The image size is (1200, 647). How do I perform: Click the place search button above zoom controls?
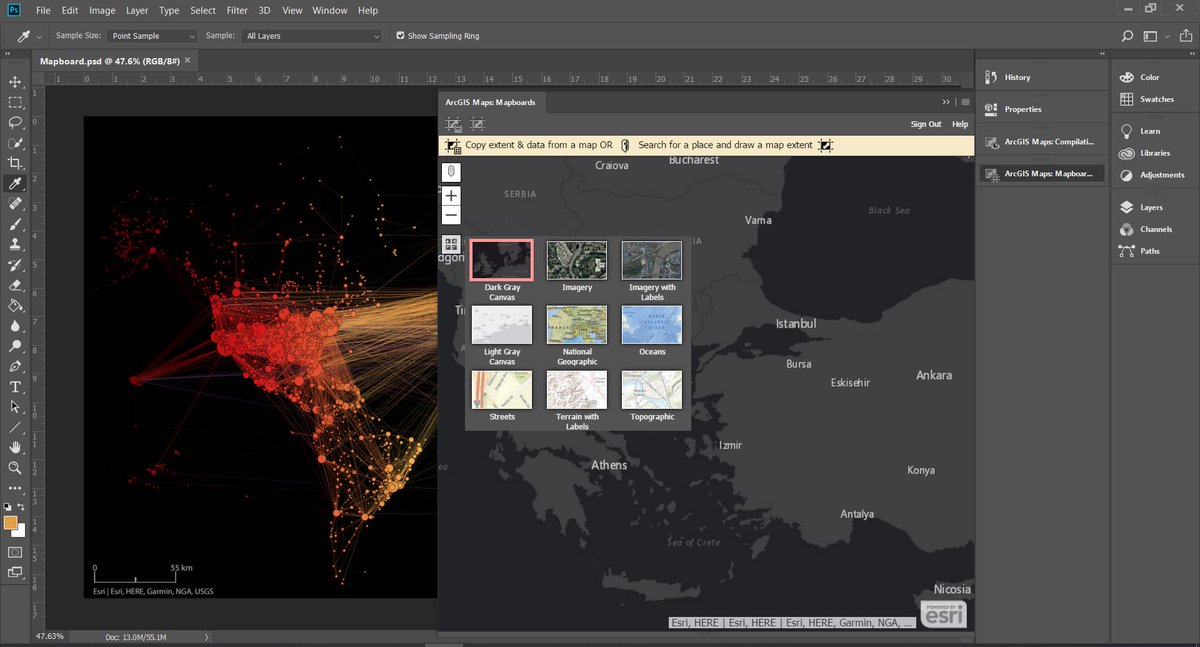451,172
